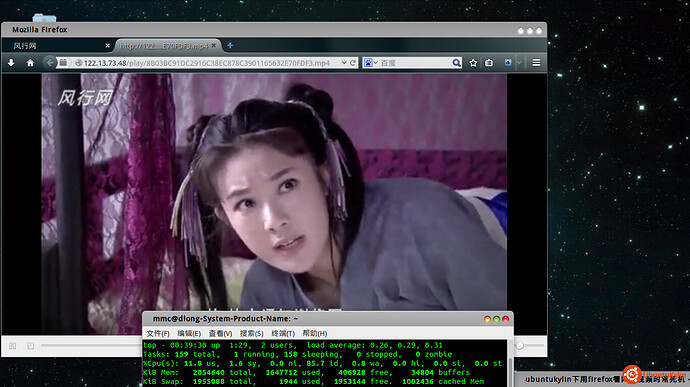Open the Firefox hamburger menu
Image resolution: width=690 pixels, height=387 pixels.
pyautogui.click(x=536, y=63)
